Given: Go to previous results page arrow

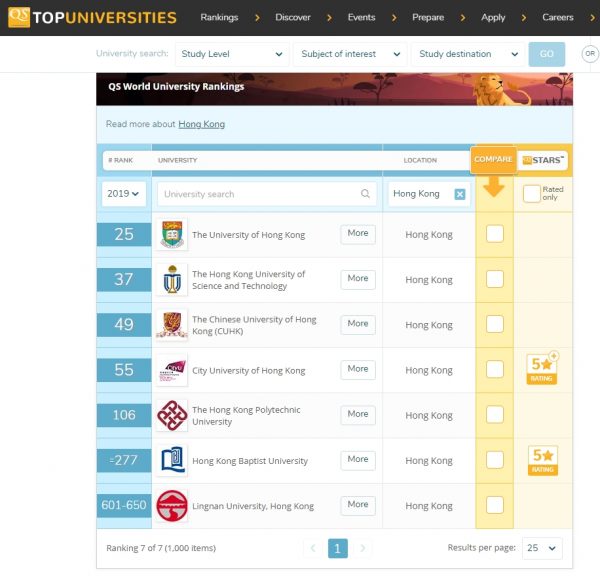Looking at the screenshot, I should 313,548.
